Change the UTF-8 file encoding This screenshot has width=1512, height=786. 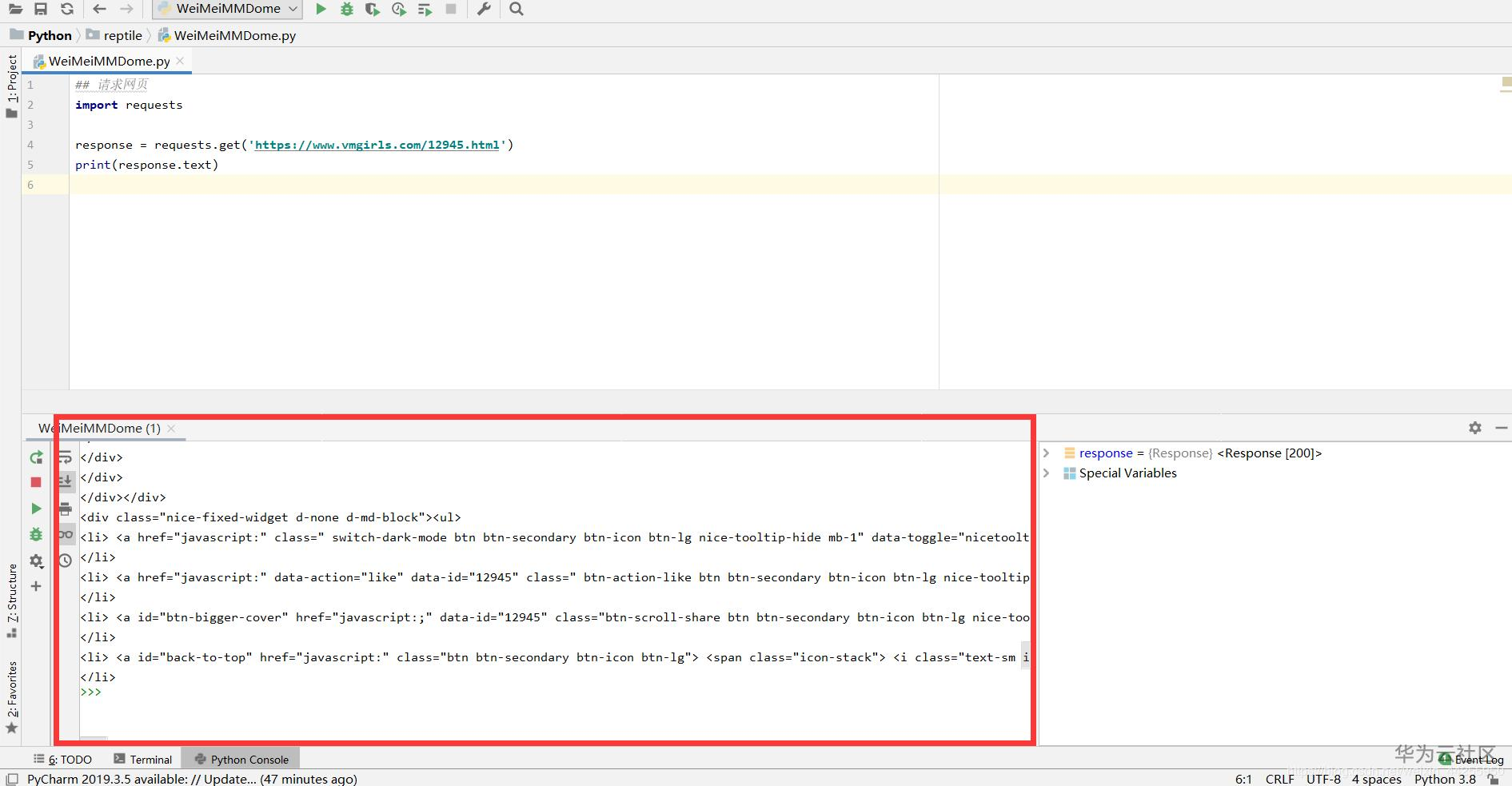pos(1323,779)
